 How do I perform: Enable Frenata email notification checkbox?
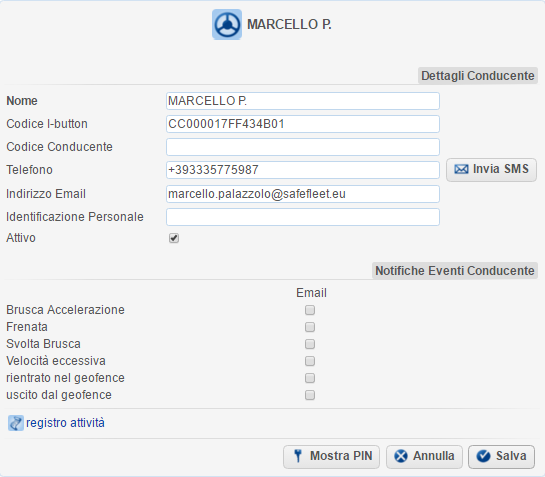[310, 327]
